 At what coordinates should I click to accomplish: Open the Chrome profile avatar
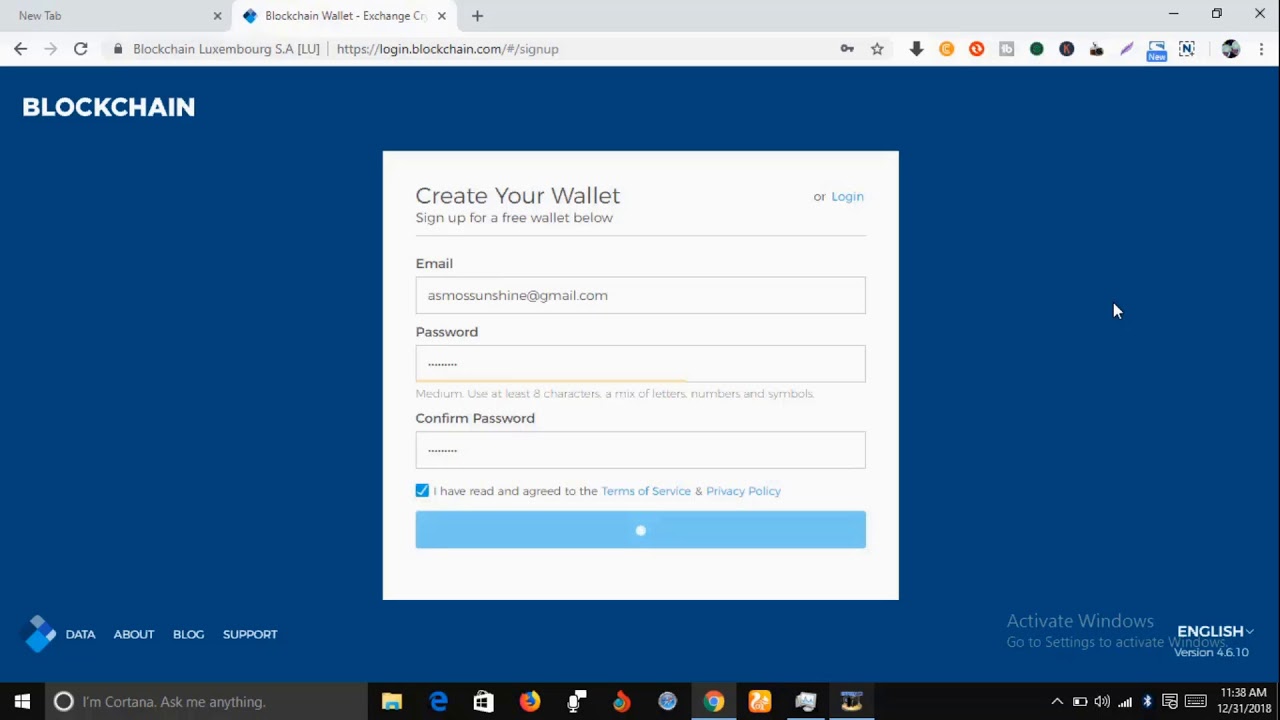(1230, 48)
